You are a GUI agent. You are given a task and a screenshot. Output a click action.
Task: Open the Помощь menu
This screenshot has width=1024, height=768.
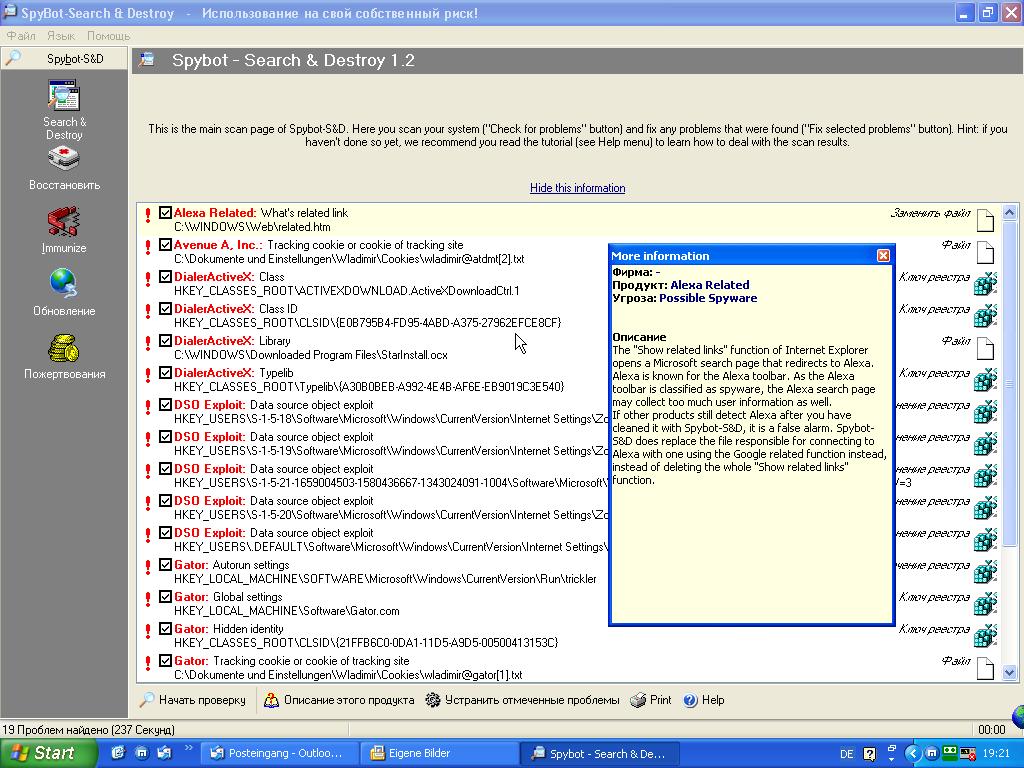[x=108, y=36]
